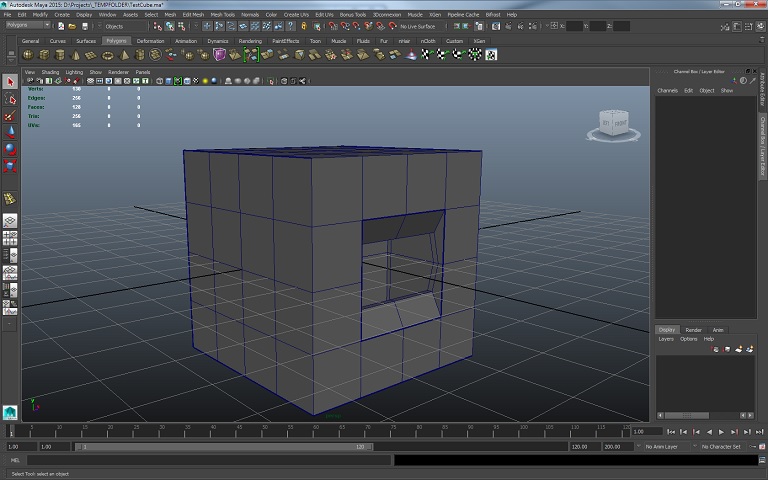Toggle smooth shade all in viewport toolbar
Screen dimensions: 768x480
click(168, 81)
